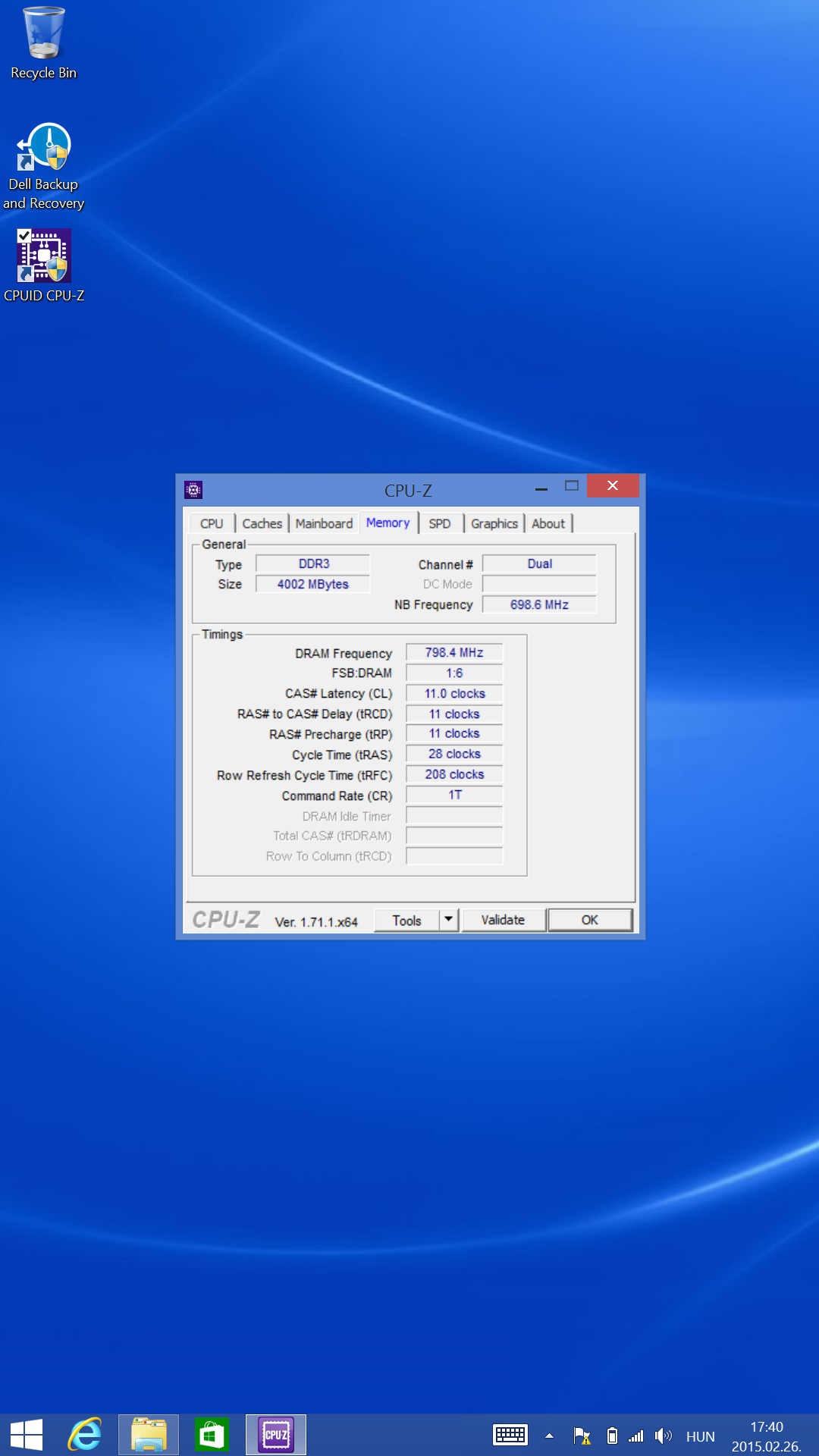Expand the Tools dropdown arrow

click(449, 920)
